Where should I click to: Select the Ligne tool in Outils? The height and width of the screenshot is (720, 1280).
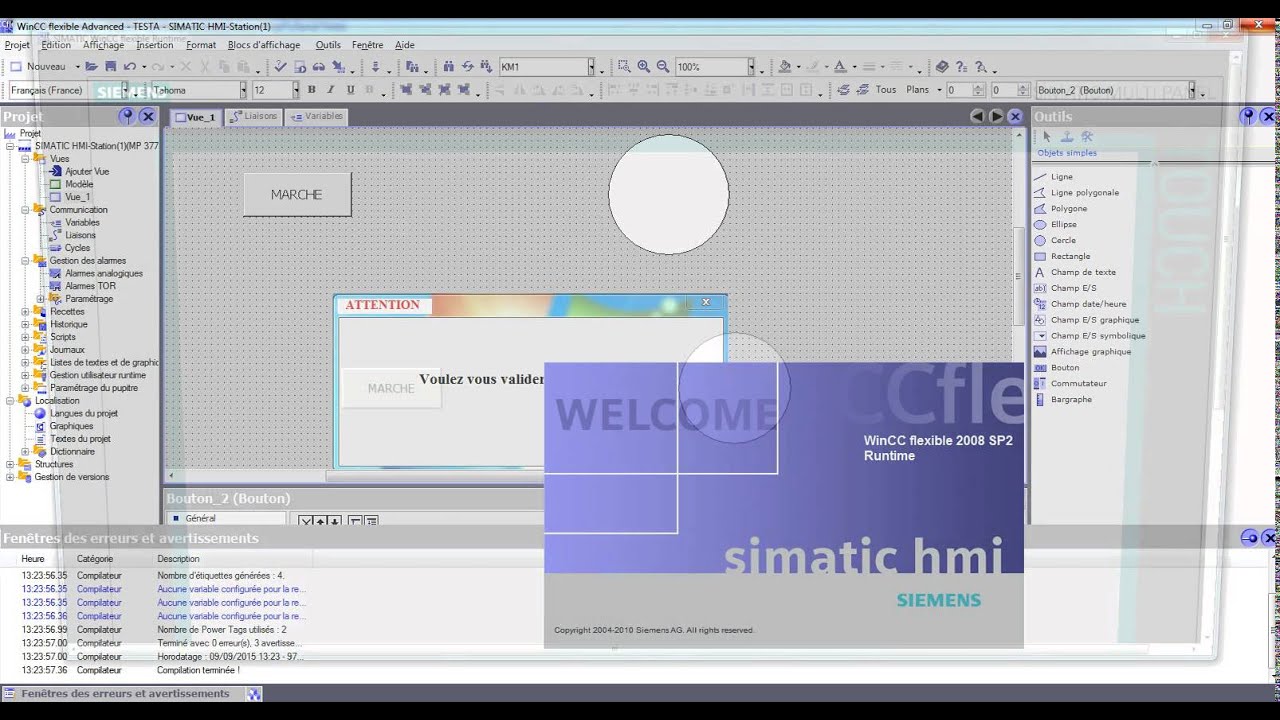(x=1062, y=177)
